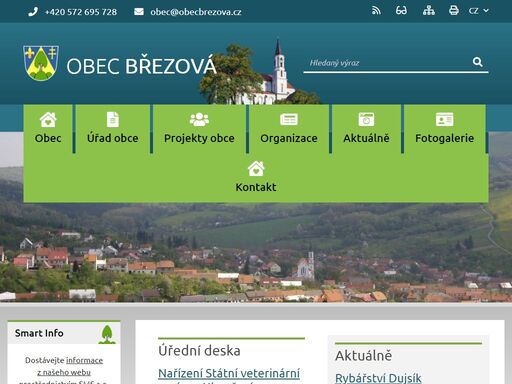Open the Nařízení Státní veterinární link
The height and width of the screenshot is (384, 512).
coord(229,373)
